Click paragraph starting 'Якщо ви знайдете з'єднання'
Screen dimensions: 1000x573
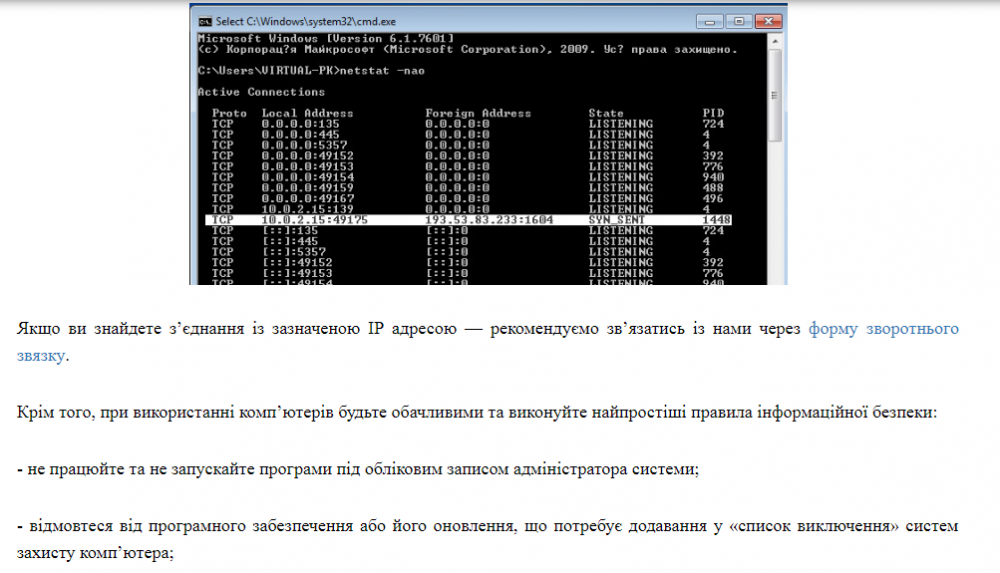[488, 342]
